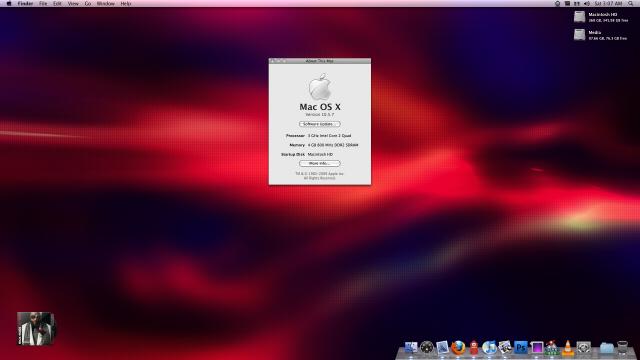The image size is (640, 360).
Task: Click the menu bar clock showing Sat 3:07 AM
Action: 608,3
